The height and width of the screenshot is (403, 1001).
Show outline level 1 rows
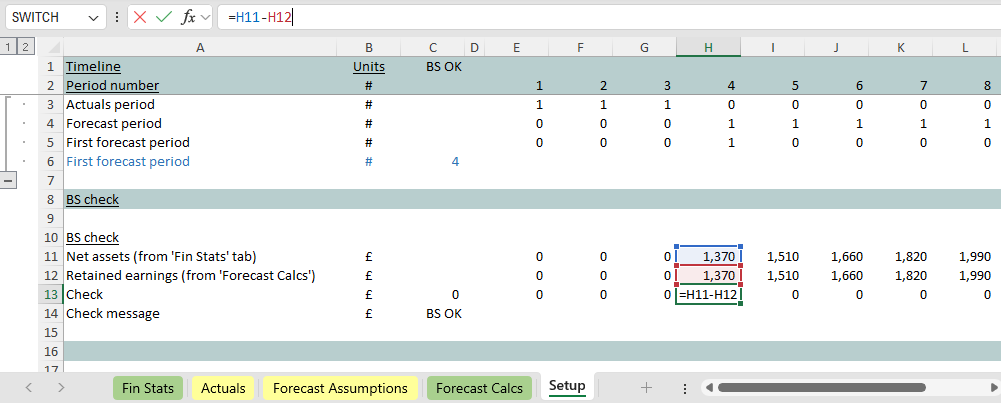[8, 47]
